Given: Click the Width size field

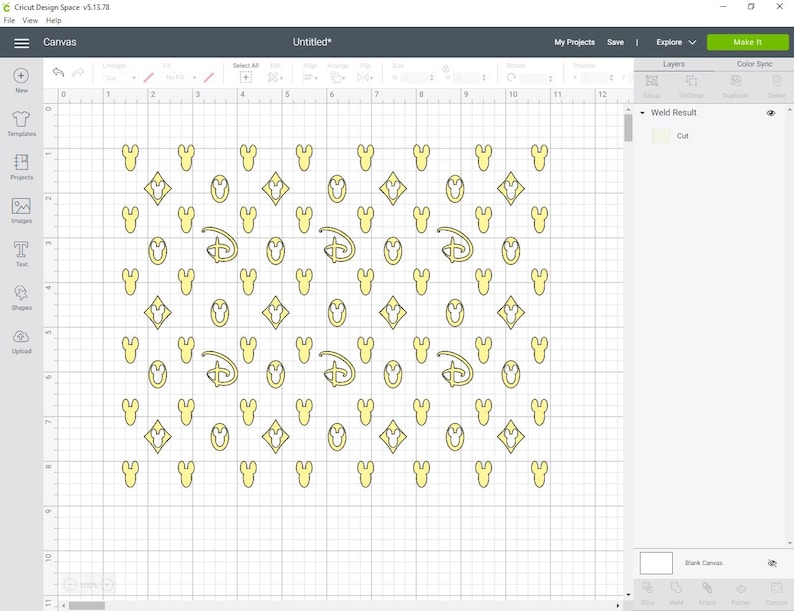Looking at the screenshot, I should tap(415, 77).
